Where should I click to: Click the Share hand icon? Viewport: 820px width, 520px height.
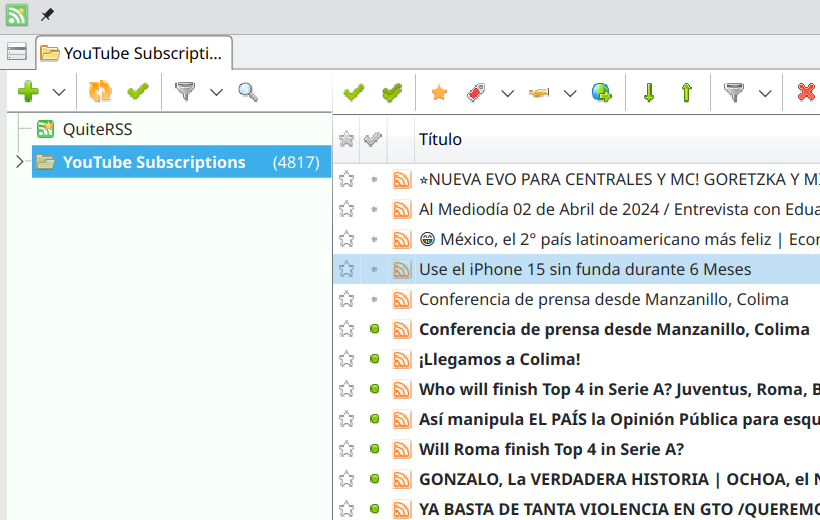pyautogui.click(x=539, y=93)
